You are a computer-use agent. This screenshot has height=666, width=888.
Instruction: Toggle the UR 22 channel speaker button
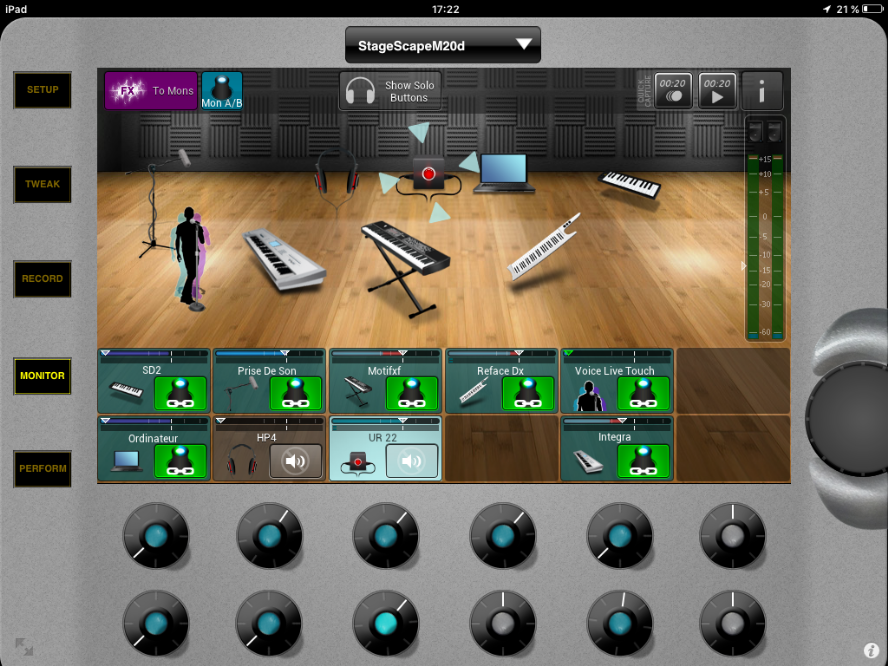pyautogui.click(x=412, y=461)
